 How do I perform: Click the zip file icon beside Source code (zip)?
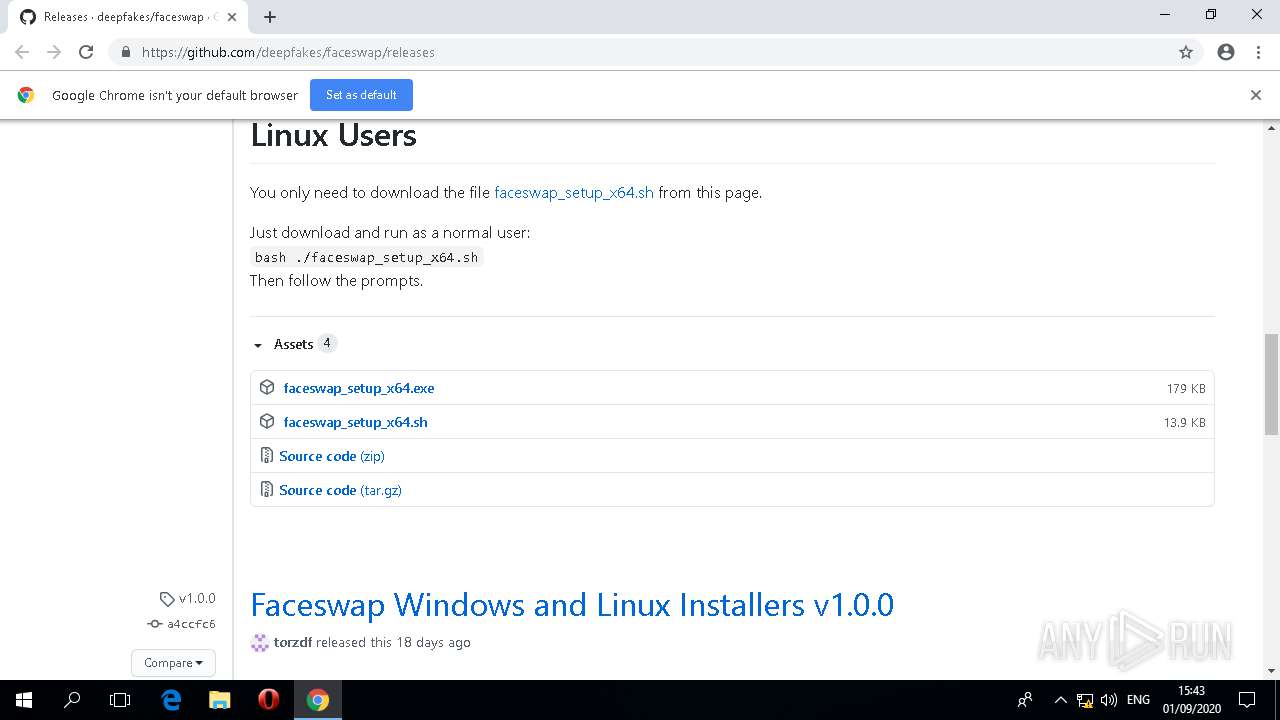(x=267, y=455)
